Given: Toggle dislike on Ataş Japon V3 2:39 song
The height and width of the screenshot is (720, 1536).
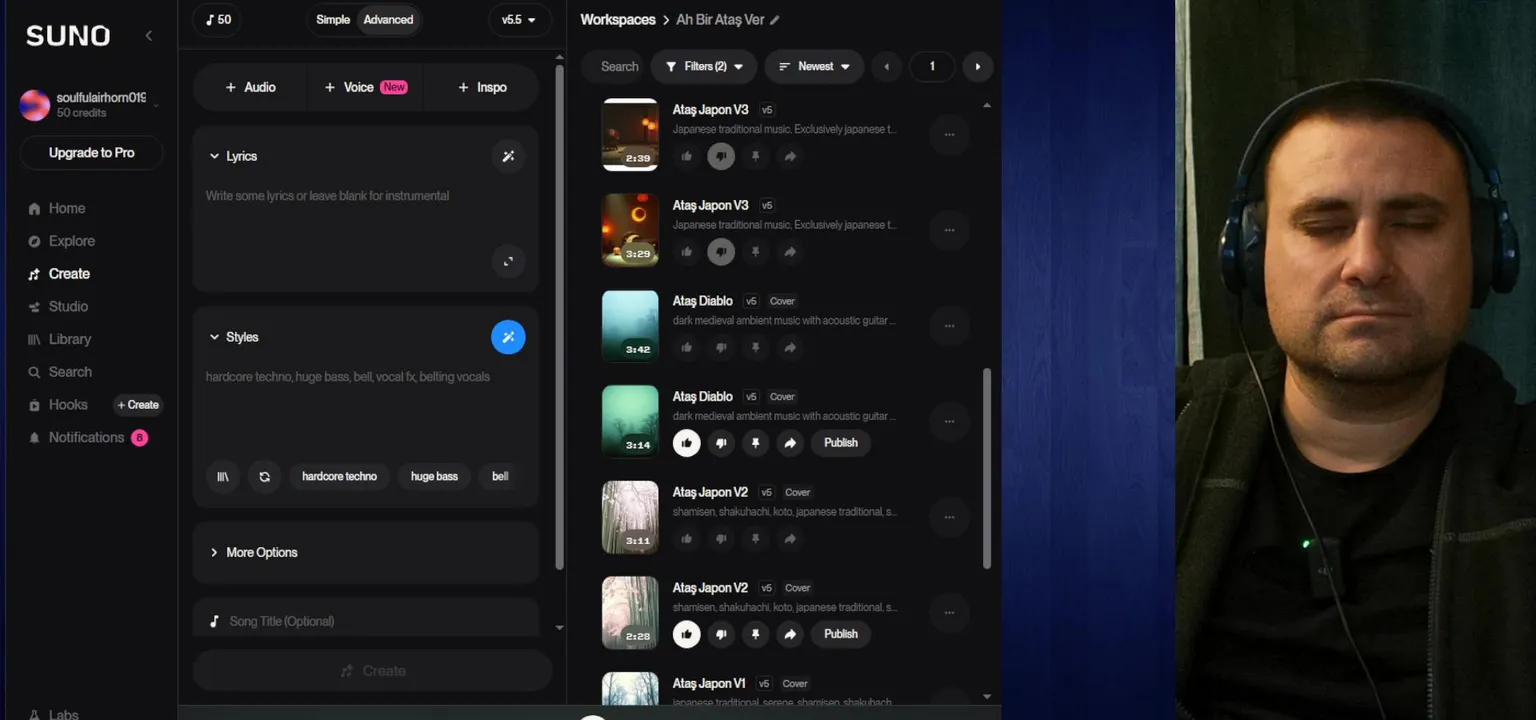Looking at the screenshot, I should (721, 156).
